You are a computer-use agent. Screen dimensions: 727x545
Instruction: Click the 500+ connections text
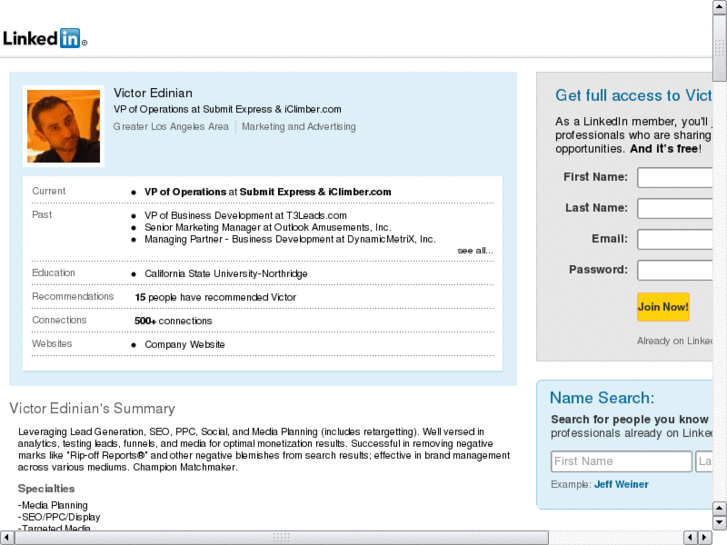tap(173, 321)
